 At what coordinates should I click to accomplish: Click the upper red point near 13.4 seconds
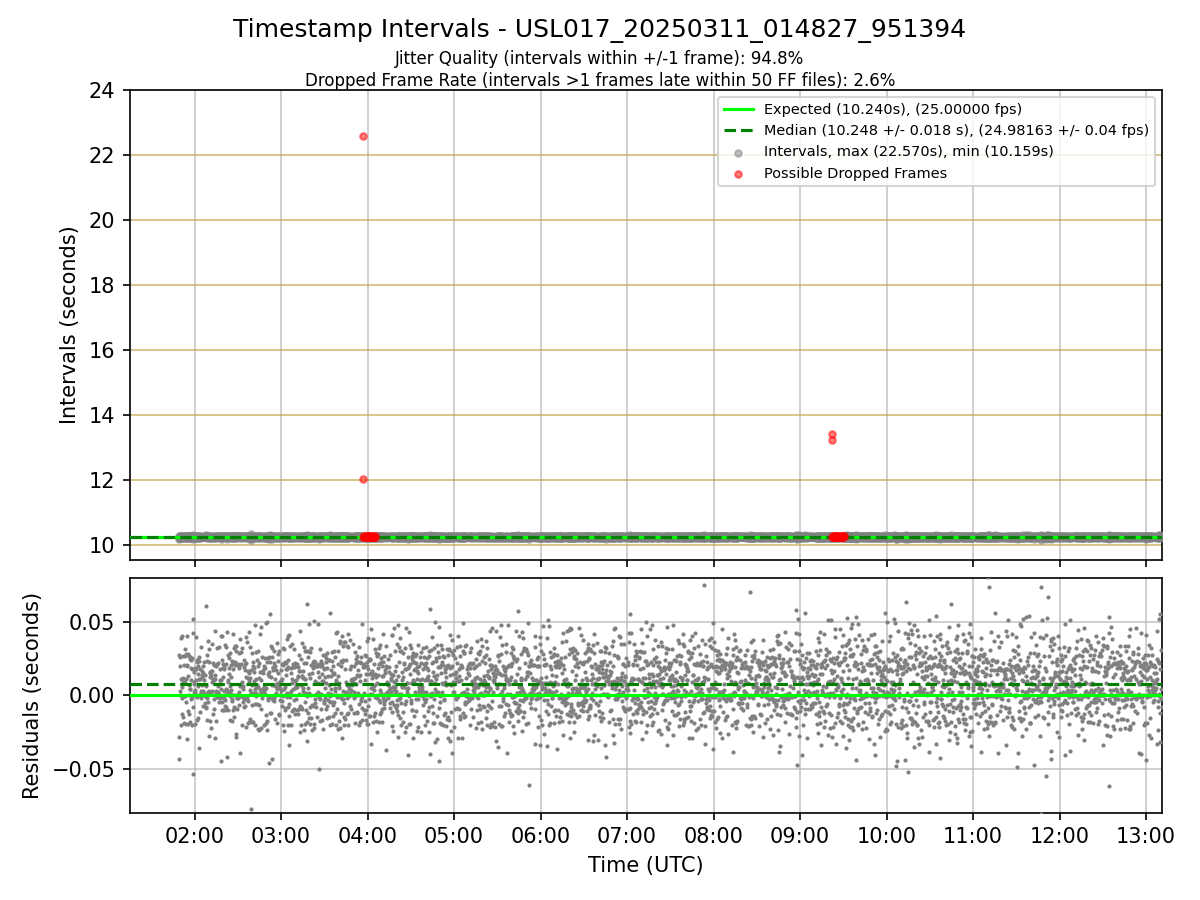[832, 434]
